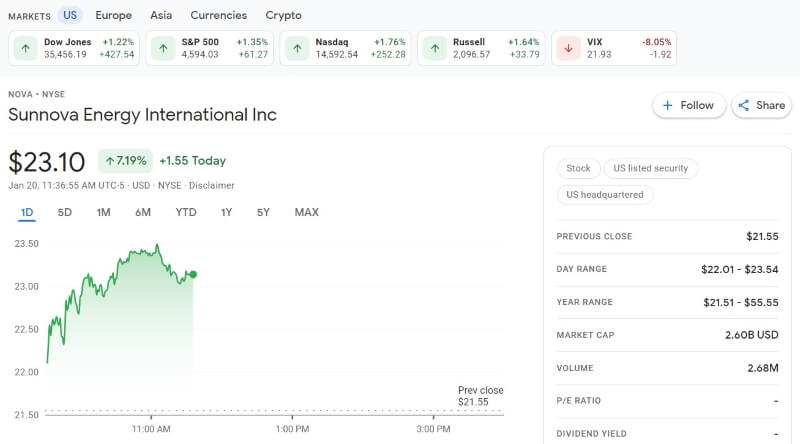Click the Previous Close value $21.55
The height and width of the screenshot is (444, 800).
pos(762,236)
